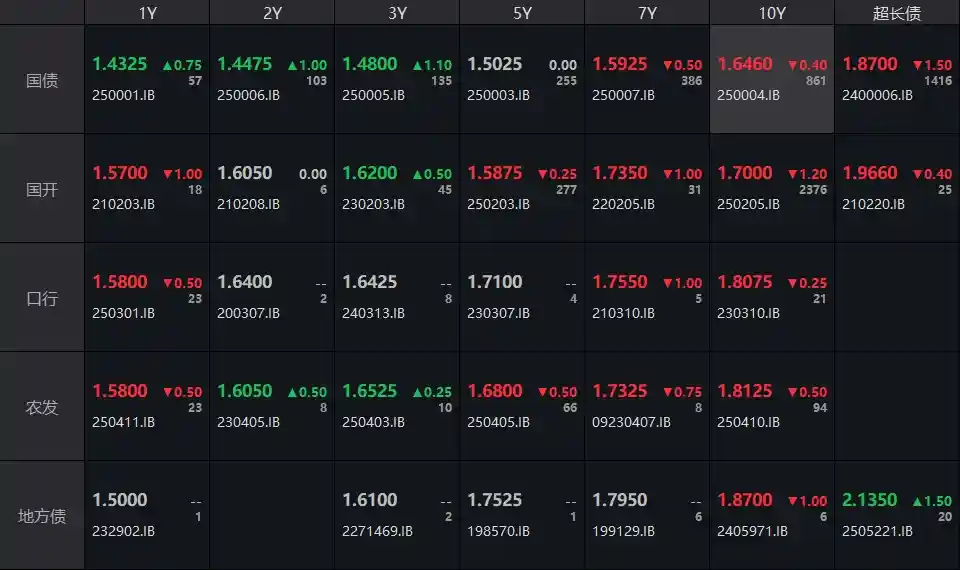Select the 1Y maturity column header
This screenshot has height=570, width=960.
click(x=147, y=13)
